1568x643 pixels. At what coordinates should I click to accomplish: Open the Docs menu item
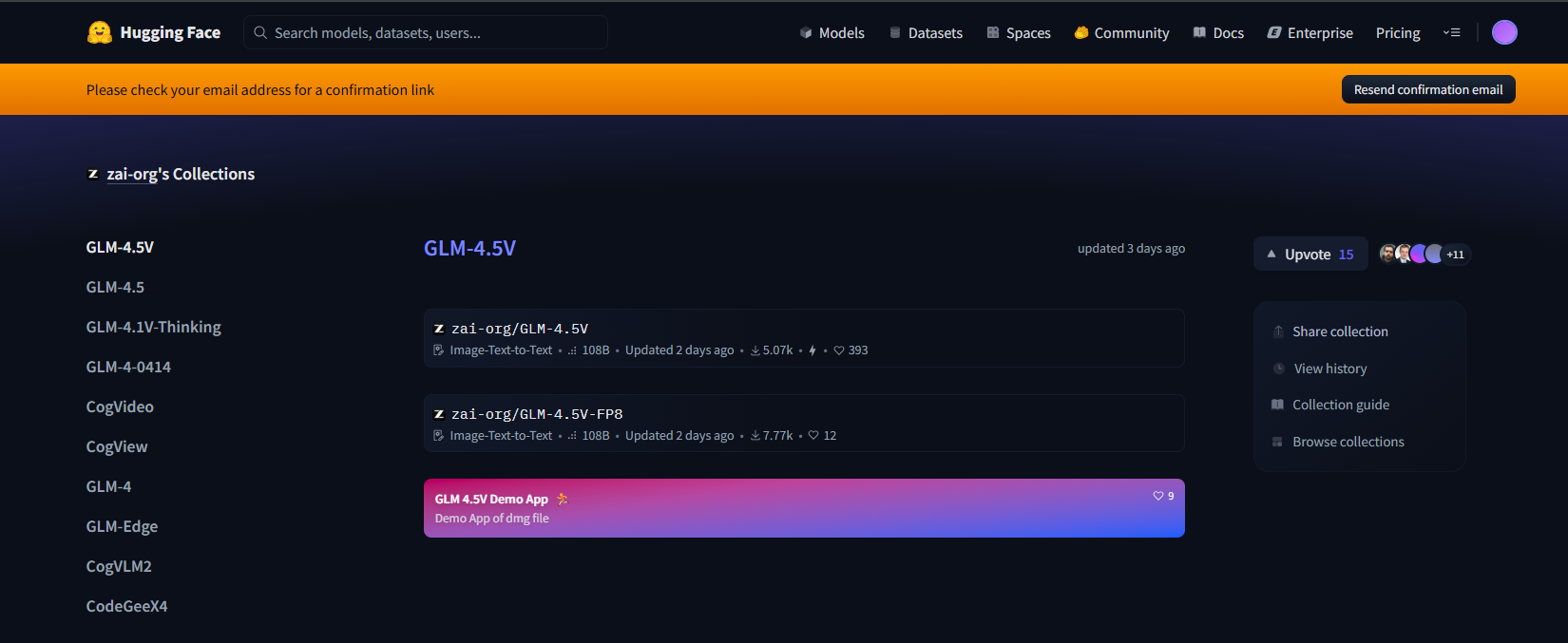click(1218, 32)
